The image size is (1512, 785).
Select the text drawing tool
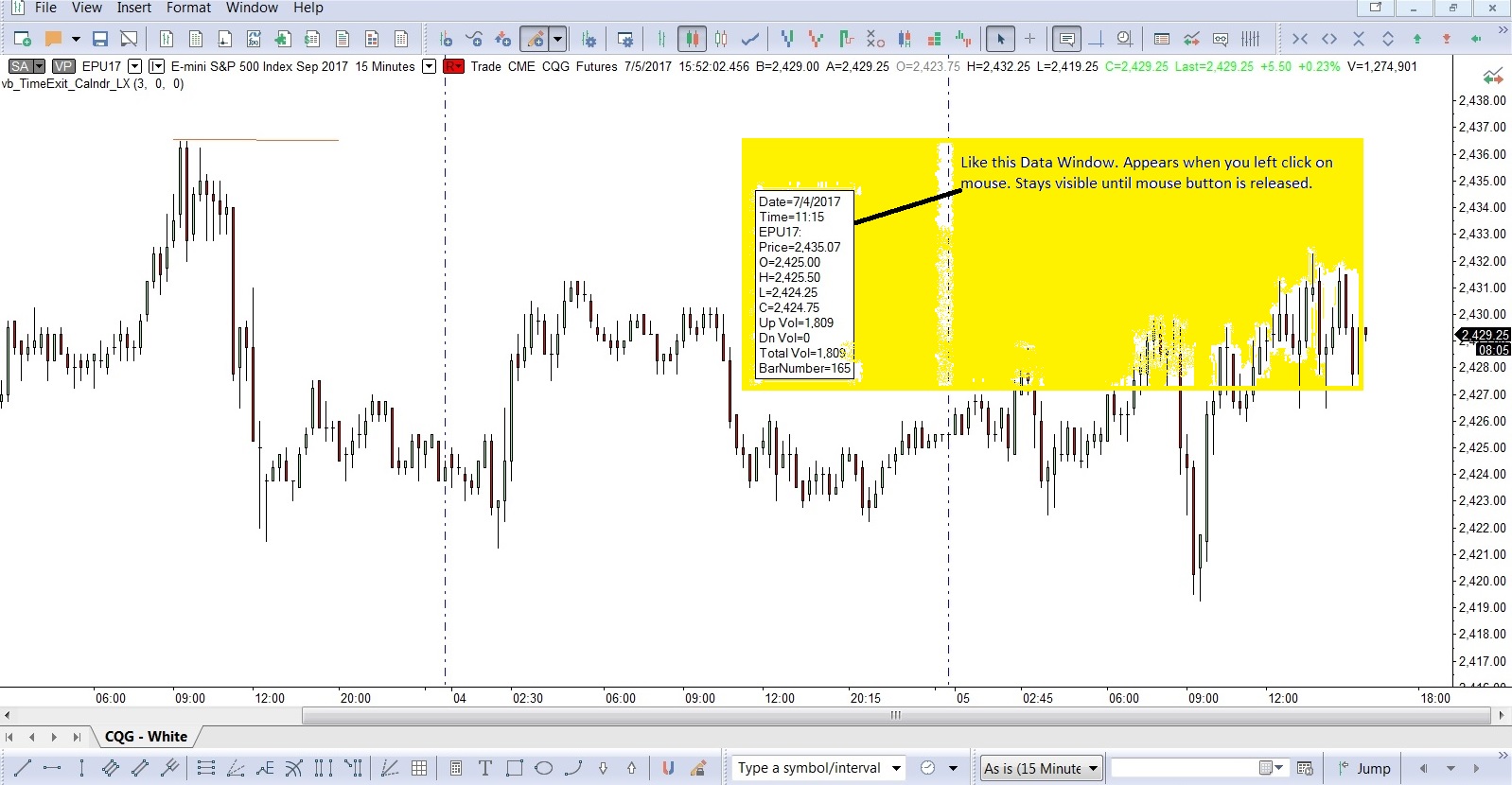(484, 768)
